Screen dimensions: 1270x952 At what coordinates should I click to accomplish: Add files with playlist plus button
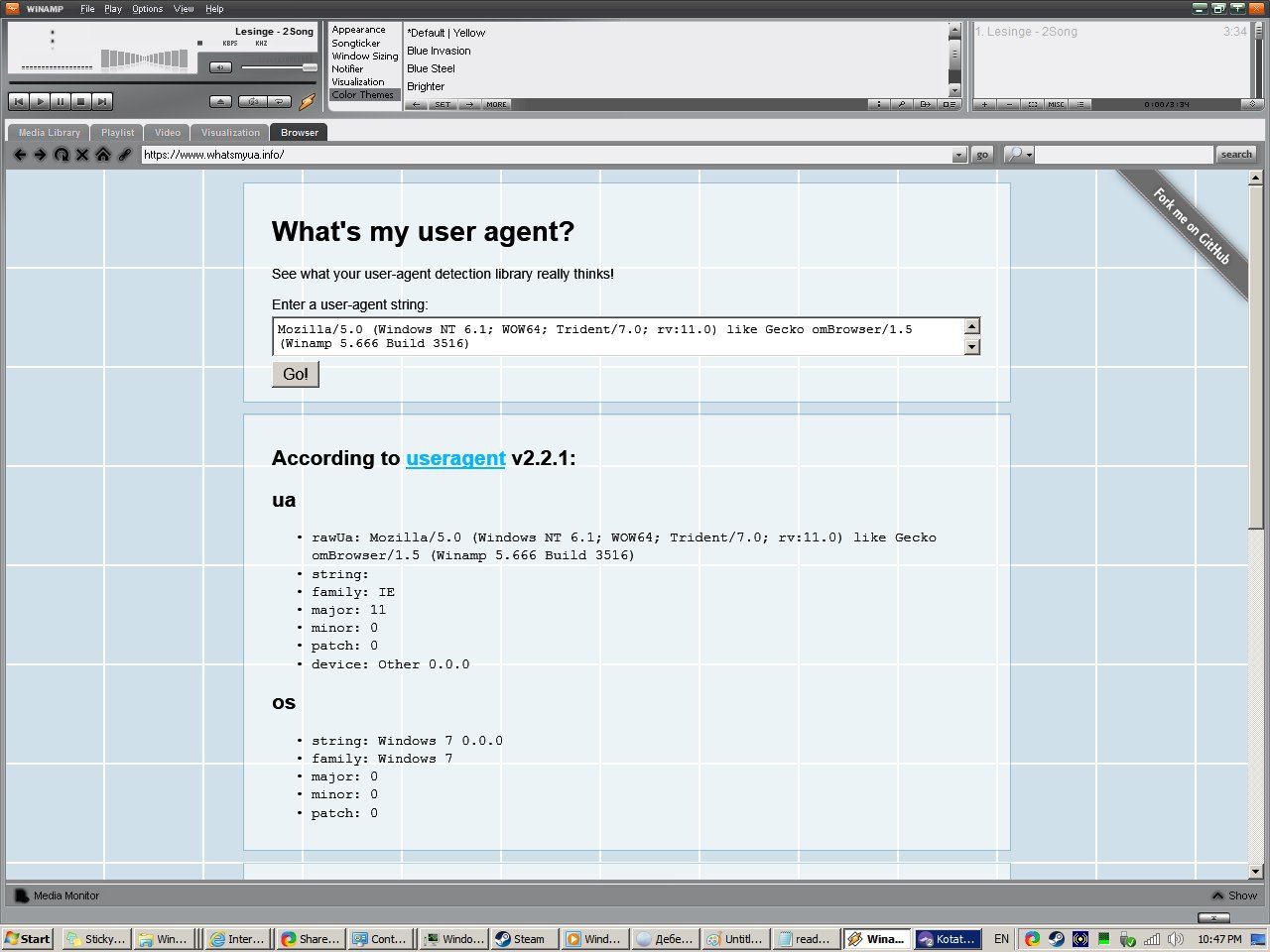click(x=984, y=104)
